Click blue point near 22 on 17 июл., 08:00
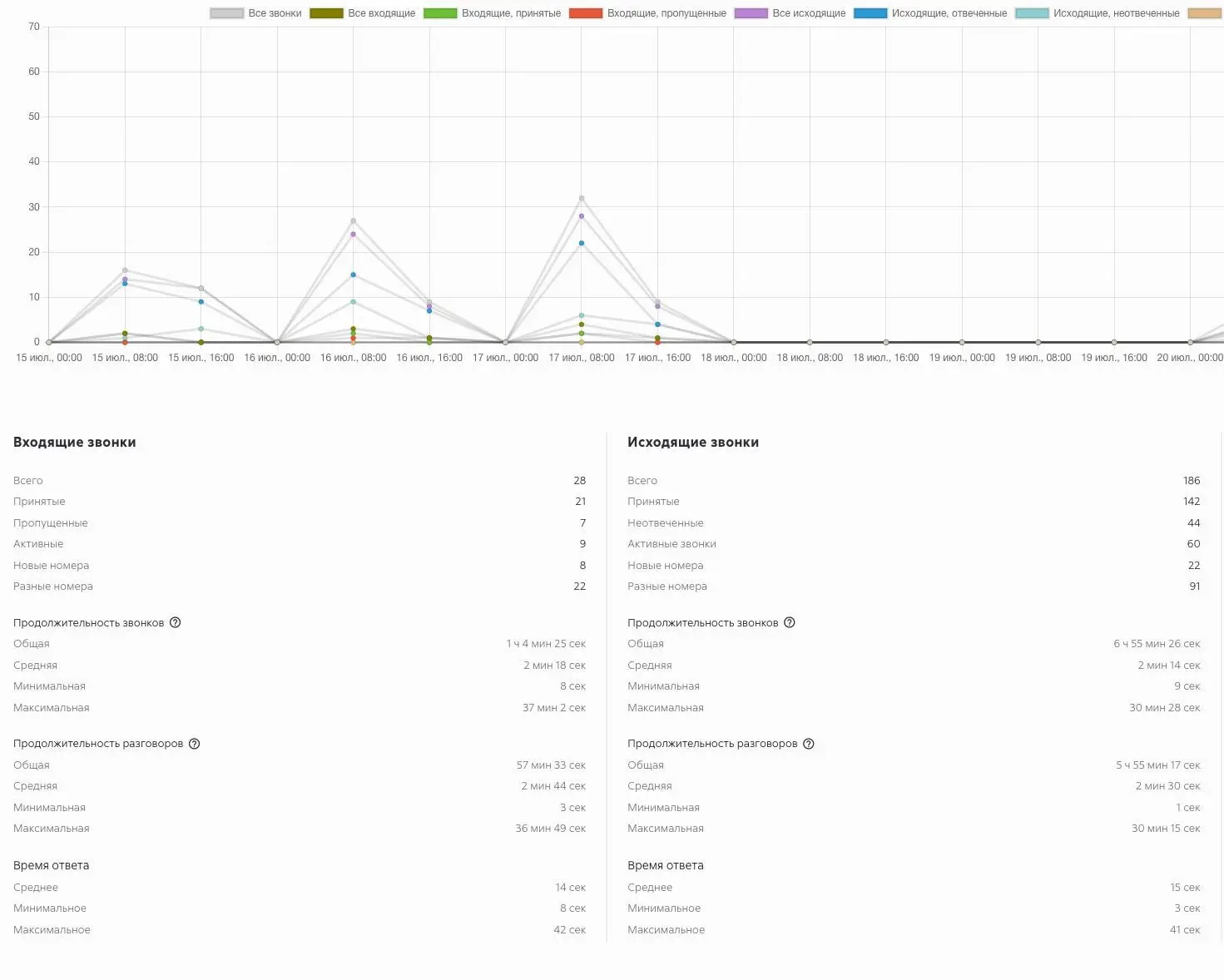 (x=582, y=243)
